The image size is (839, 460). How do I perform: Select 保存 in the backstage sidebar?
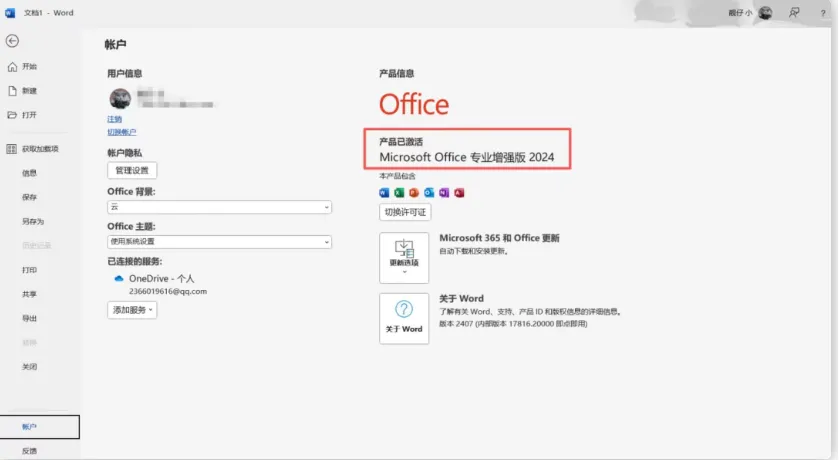tap(29, 197)
